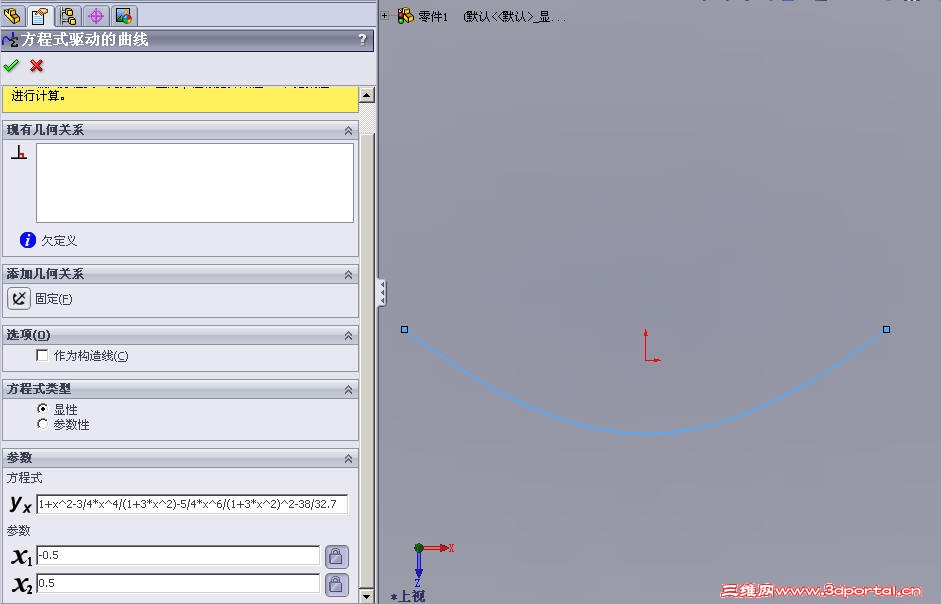Switch to the PropertyManager tab
The height and width of the screenshot is (604, 941).
[x=40, y=15]
